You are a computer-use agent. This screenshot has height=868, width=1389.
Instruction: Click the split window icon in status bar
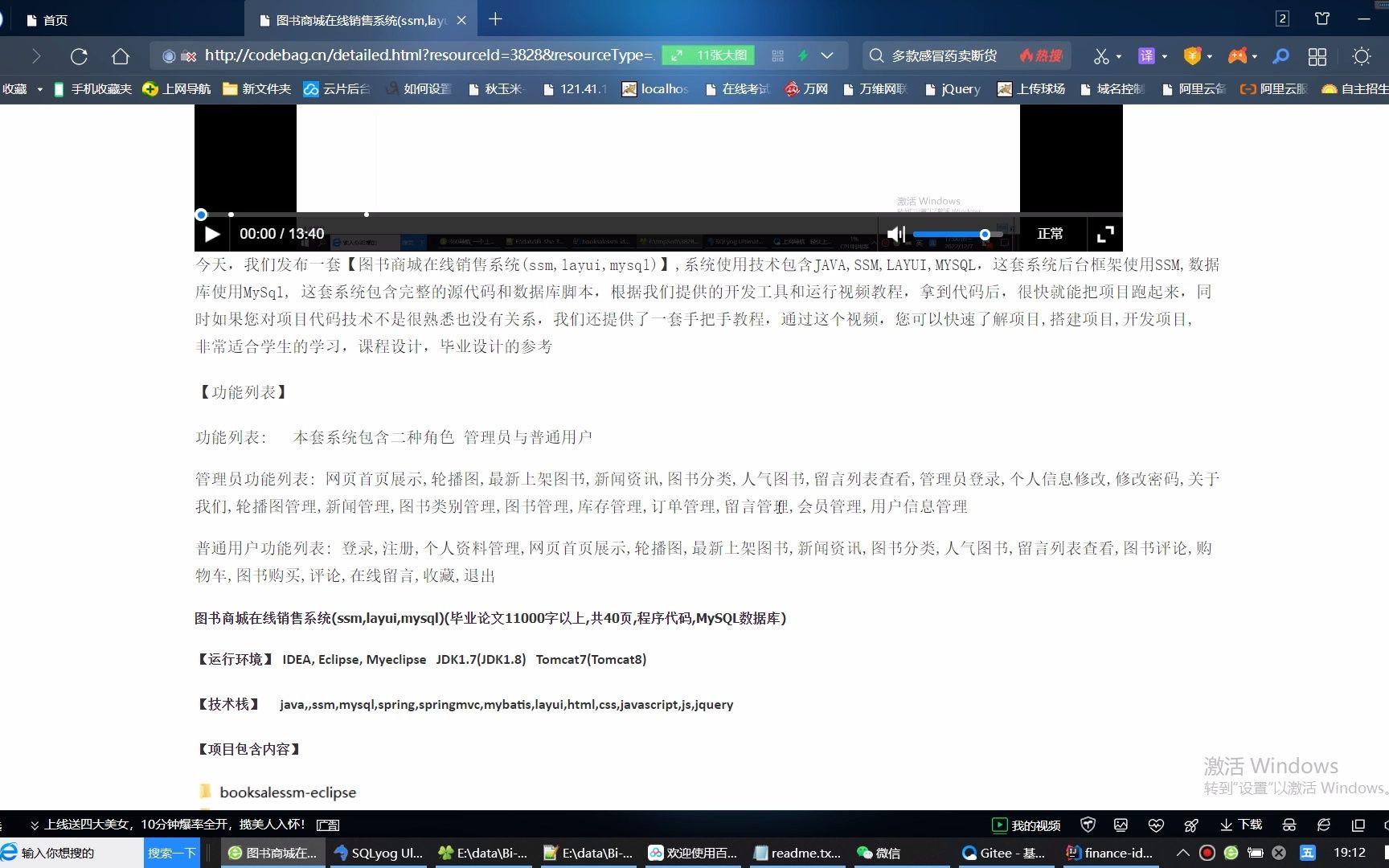pyautogui.click(x=1358, y=825)
